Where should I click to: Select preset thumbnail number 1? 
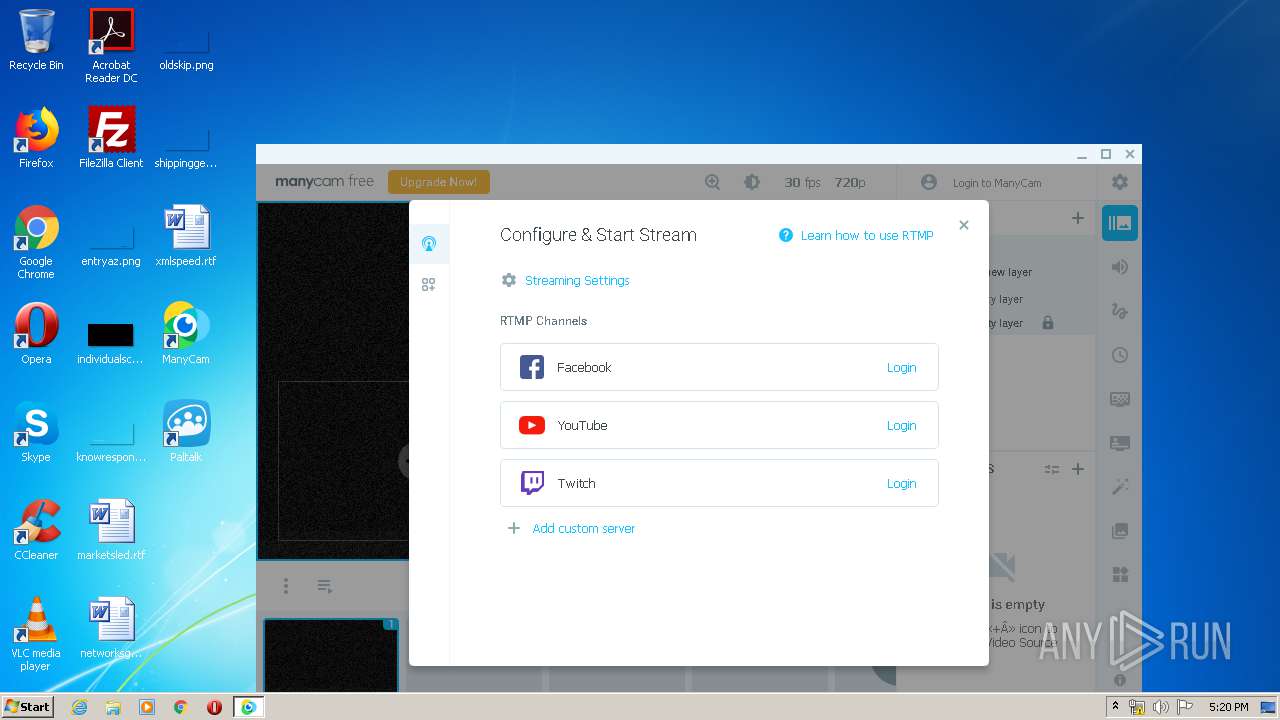click(x=331, y=656)
